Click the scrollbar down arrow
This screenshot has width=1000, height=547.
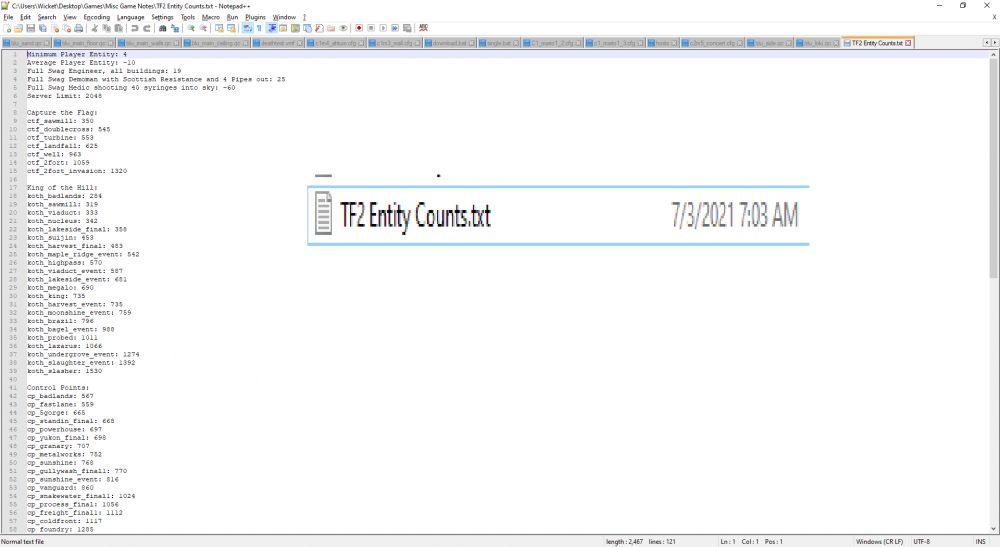point(994,529)
